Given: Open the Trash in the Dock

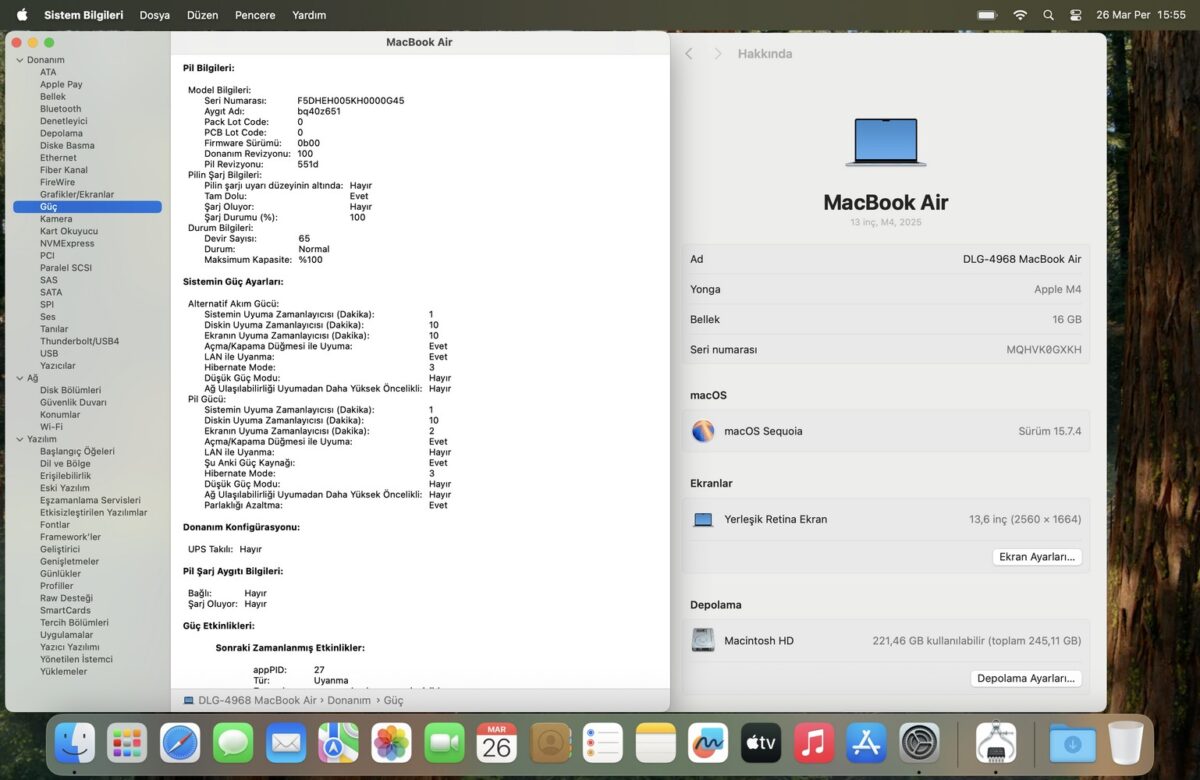Looking at the screenshot, I should point(1125,743).
